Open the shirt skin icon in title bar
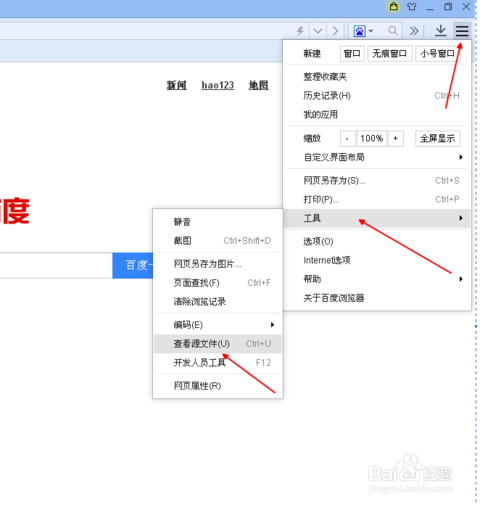The width and height of the screenshot is (480, 505). (412, 6)
